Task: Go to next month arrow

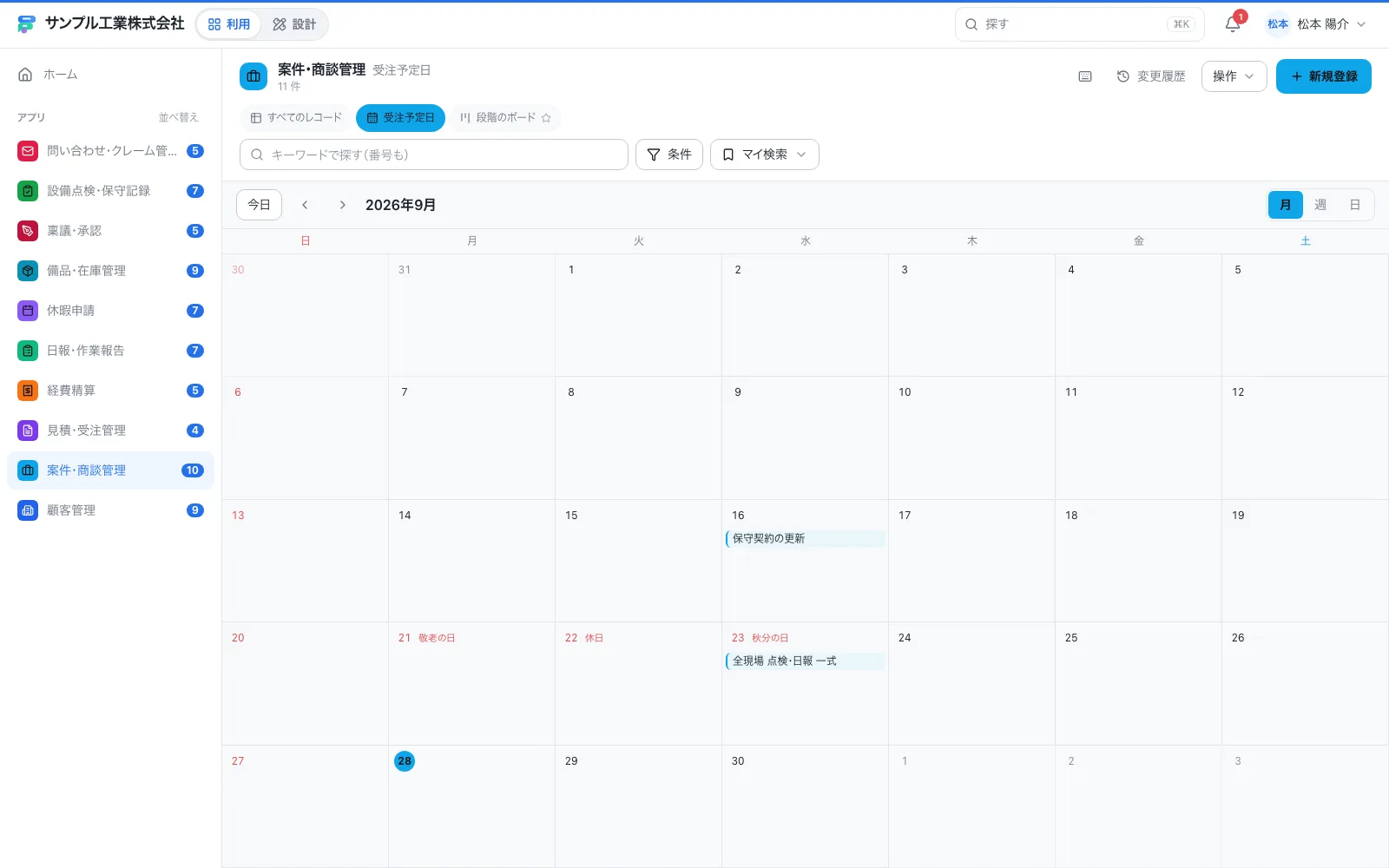Action: [343, 205]
